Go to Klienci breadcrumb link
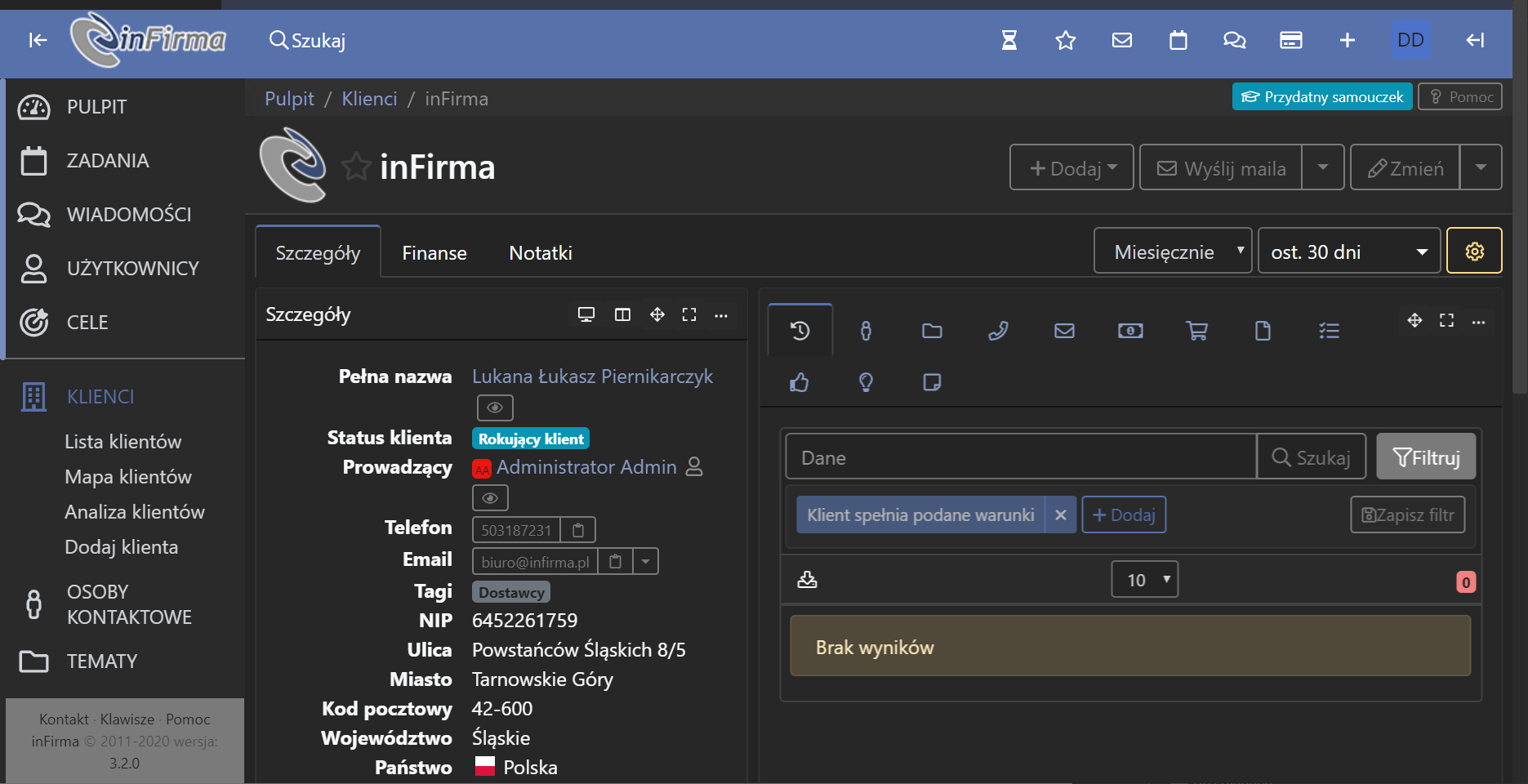 click(369, 99)
